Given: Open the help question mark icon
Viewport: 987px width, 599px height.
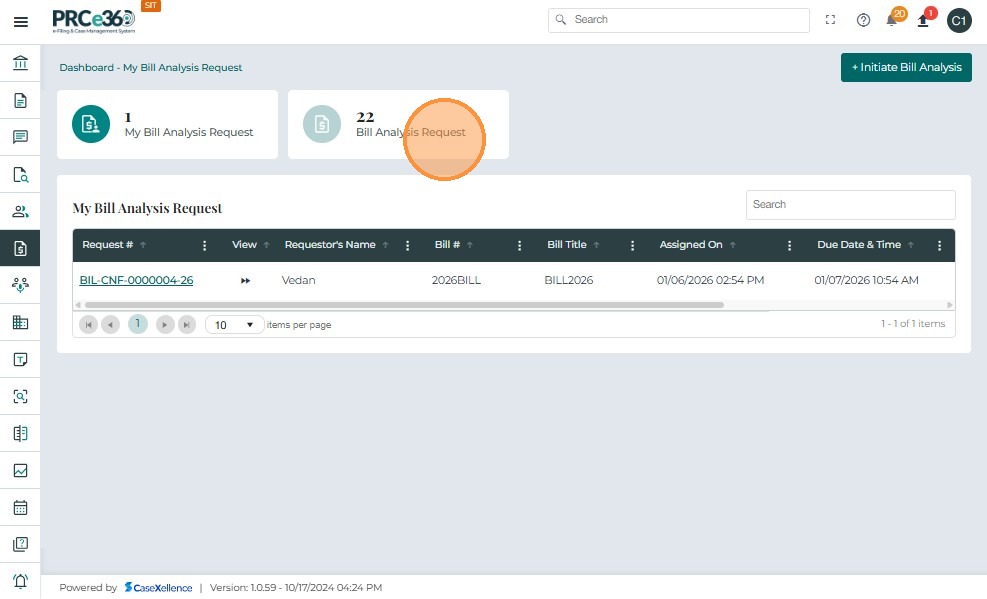Looking at the screenshot, I should pos(863,20).
